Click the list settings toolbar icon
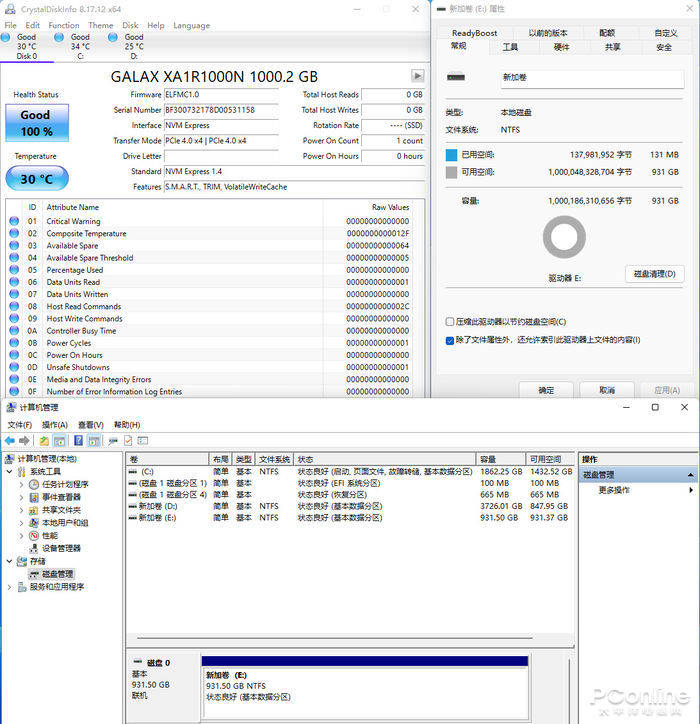700x724 pixels. point(143,440)
